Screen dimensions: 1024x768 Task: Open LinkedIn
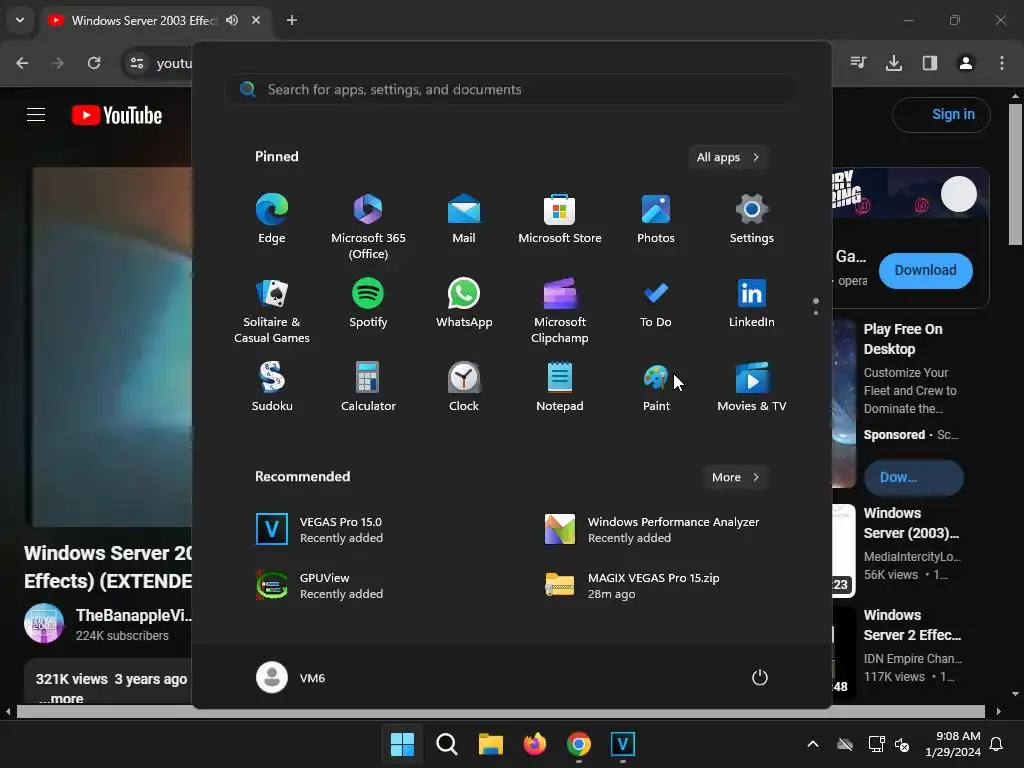pyautogui.click(x=752, y=304)
